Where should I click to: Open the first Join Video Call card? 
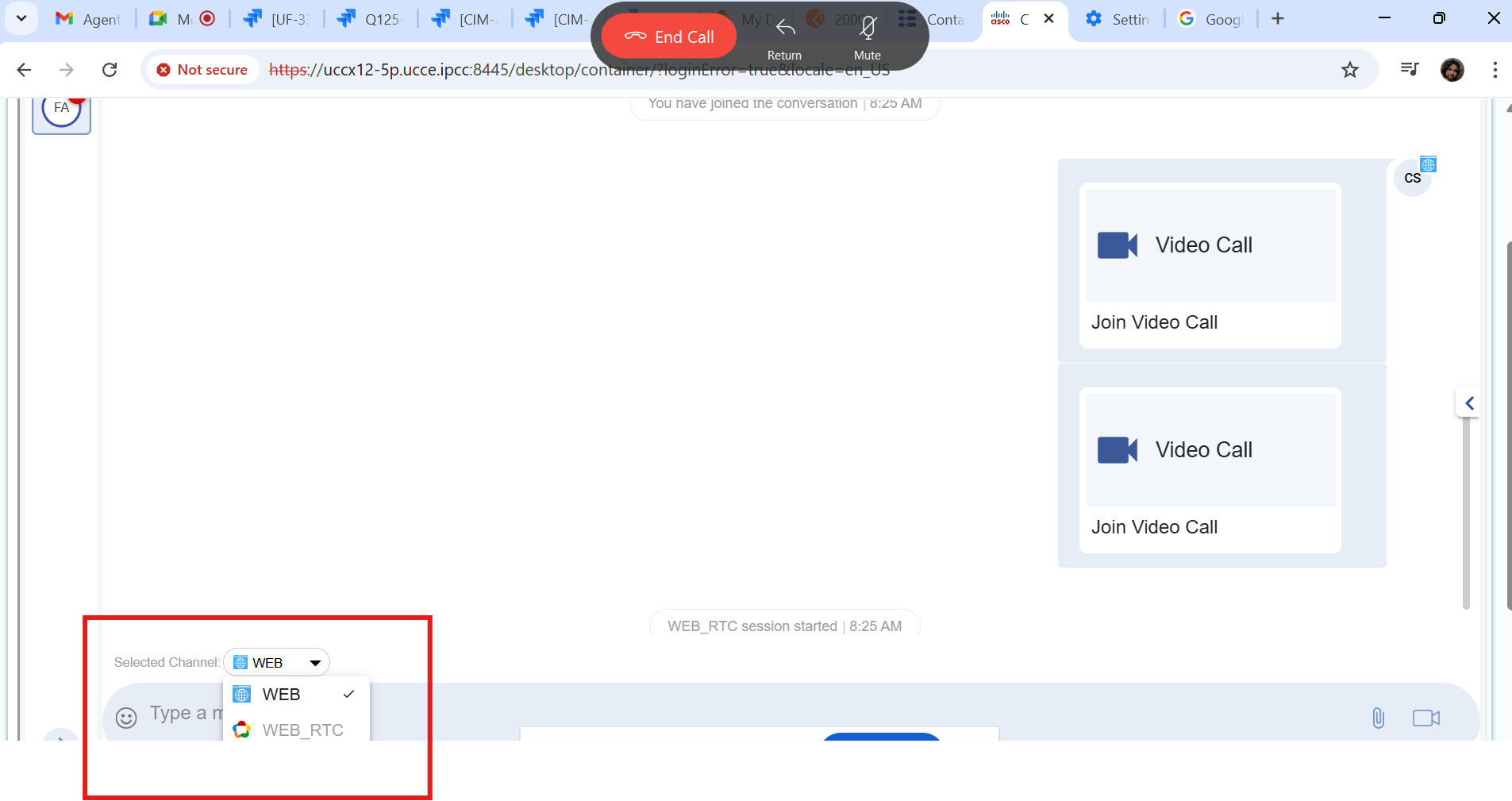[x=1210, y=265]
